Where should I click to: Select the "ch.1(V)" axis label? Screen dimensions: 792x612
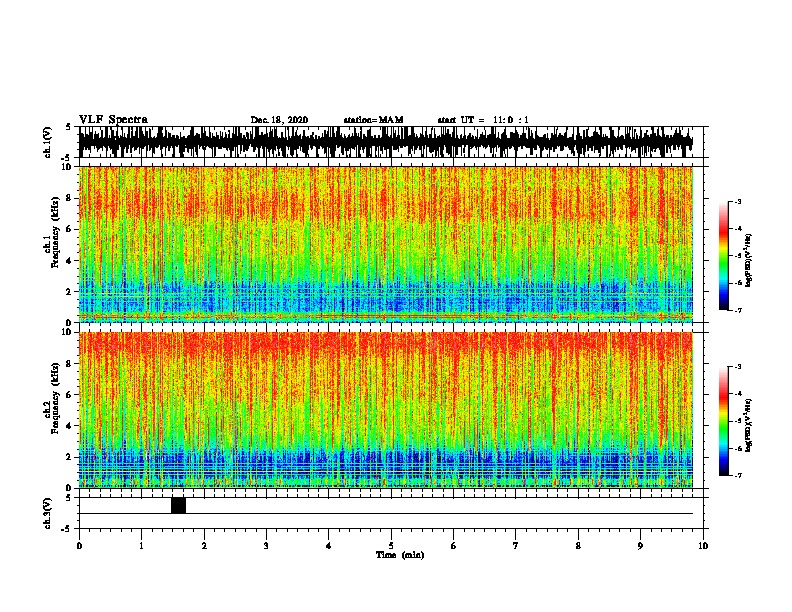[48, 142]
